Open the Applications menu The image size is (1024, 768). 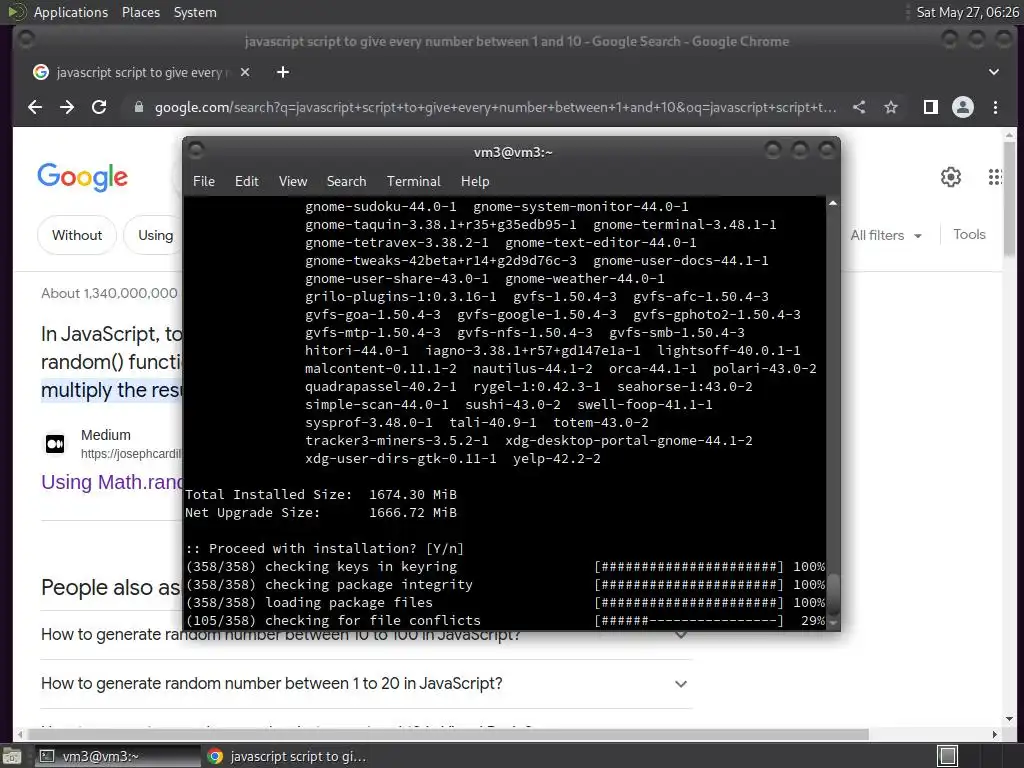pyautogui.click(x=71, y=12)
